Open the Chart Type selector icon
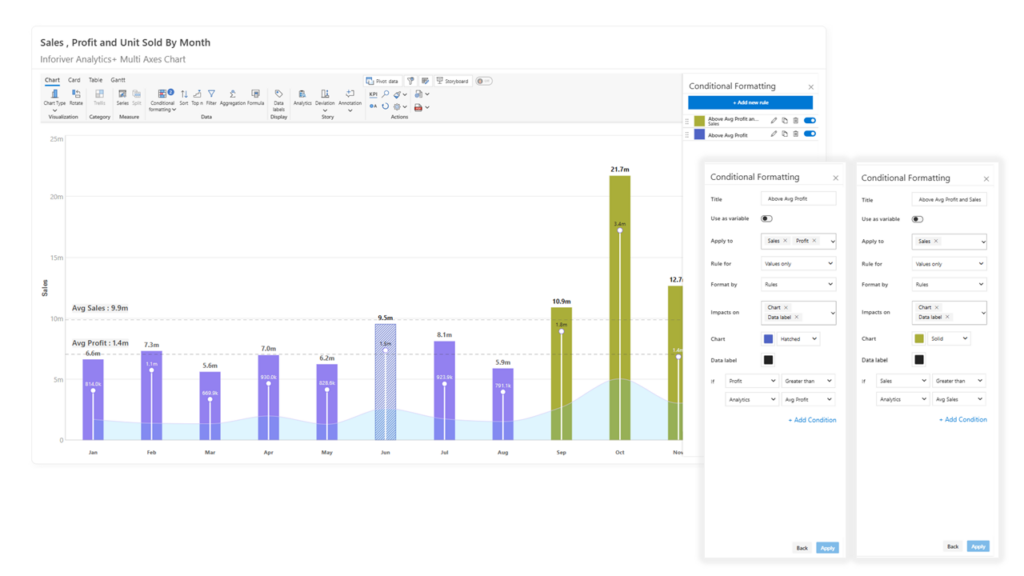 coord(54,94)
